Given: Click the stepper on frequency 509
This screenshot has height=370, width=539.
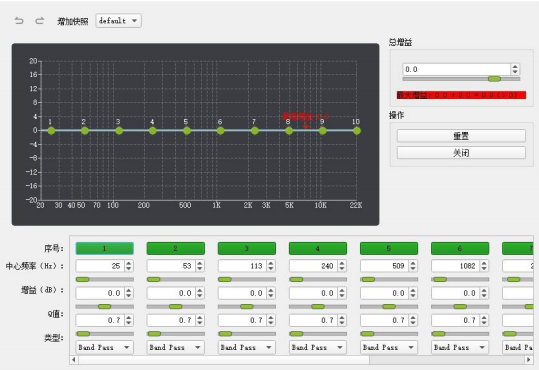Looking at the screenshot, I should pos(413,266).
